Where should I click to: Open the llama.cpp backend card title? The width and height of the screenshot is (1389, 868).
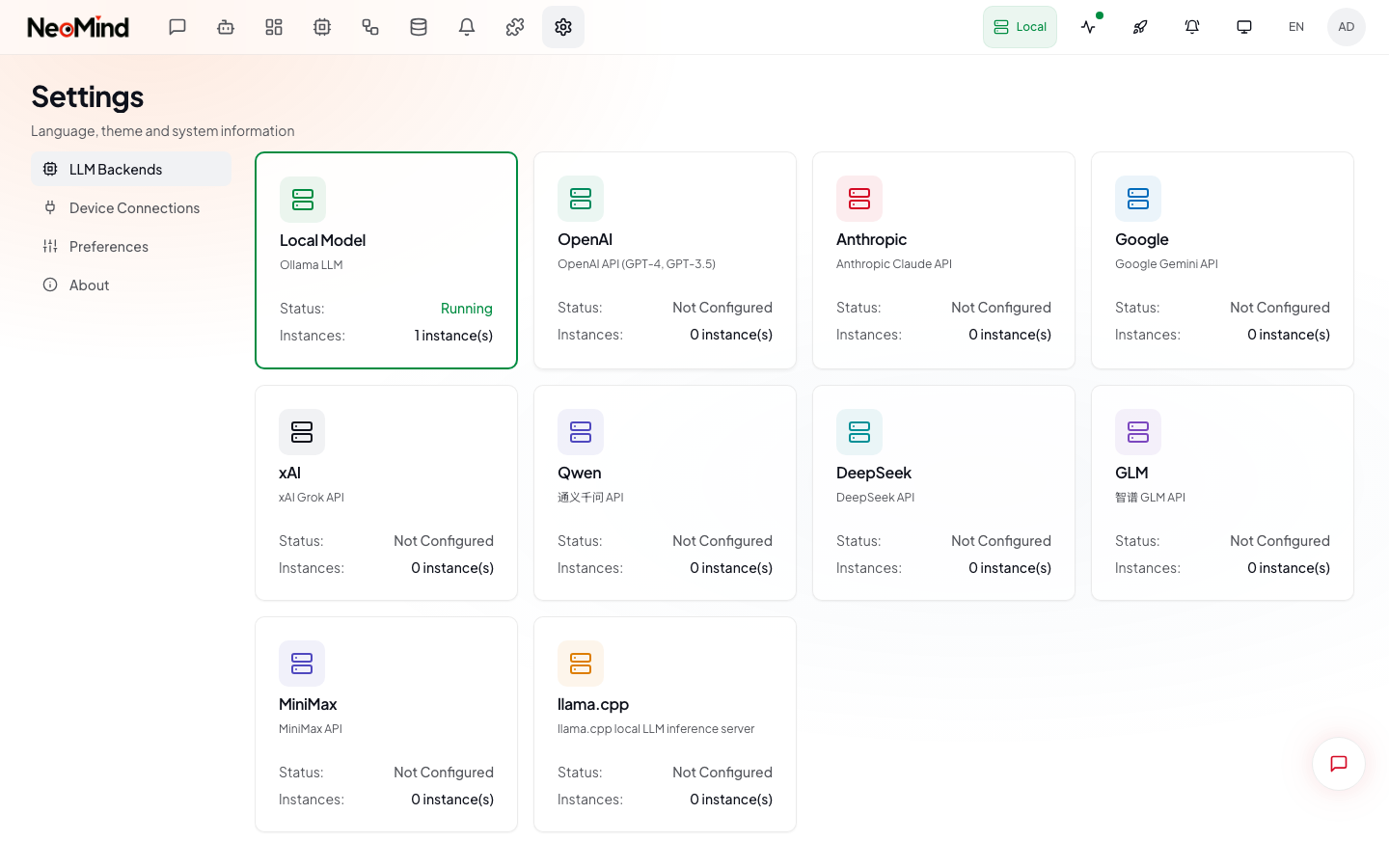(593, 704)
